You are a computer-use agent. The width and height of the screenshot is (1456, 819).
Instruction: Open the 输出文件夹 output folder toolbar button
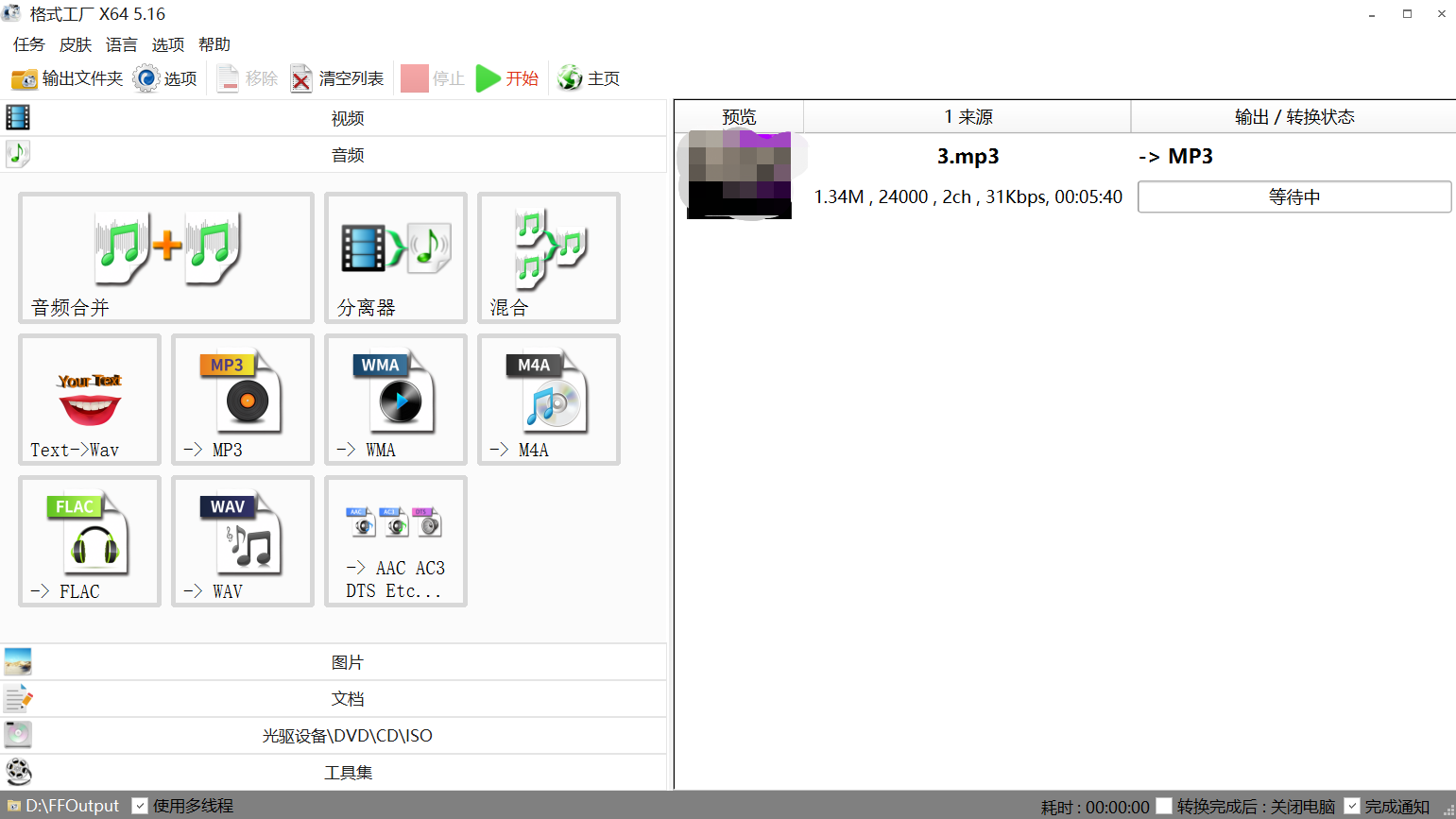(67, 78)
